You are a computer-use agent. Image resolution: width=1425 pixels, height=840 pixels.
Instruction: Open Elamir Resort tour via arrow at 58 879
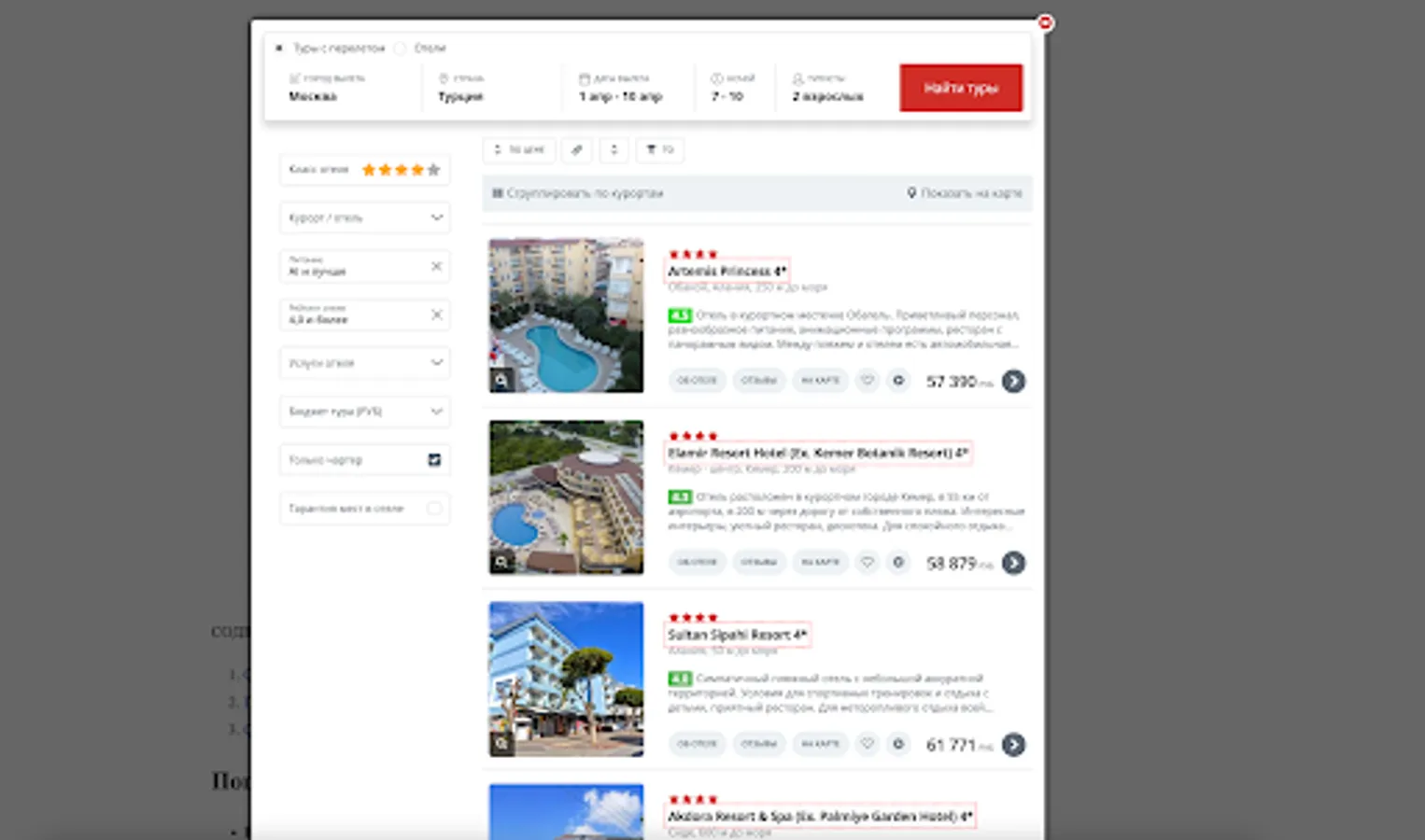pos(1013,563)
